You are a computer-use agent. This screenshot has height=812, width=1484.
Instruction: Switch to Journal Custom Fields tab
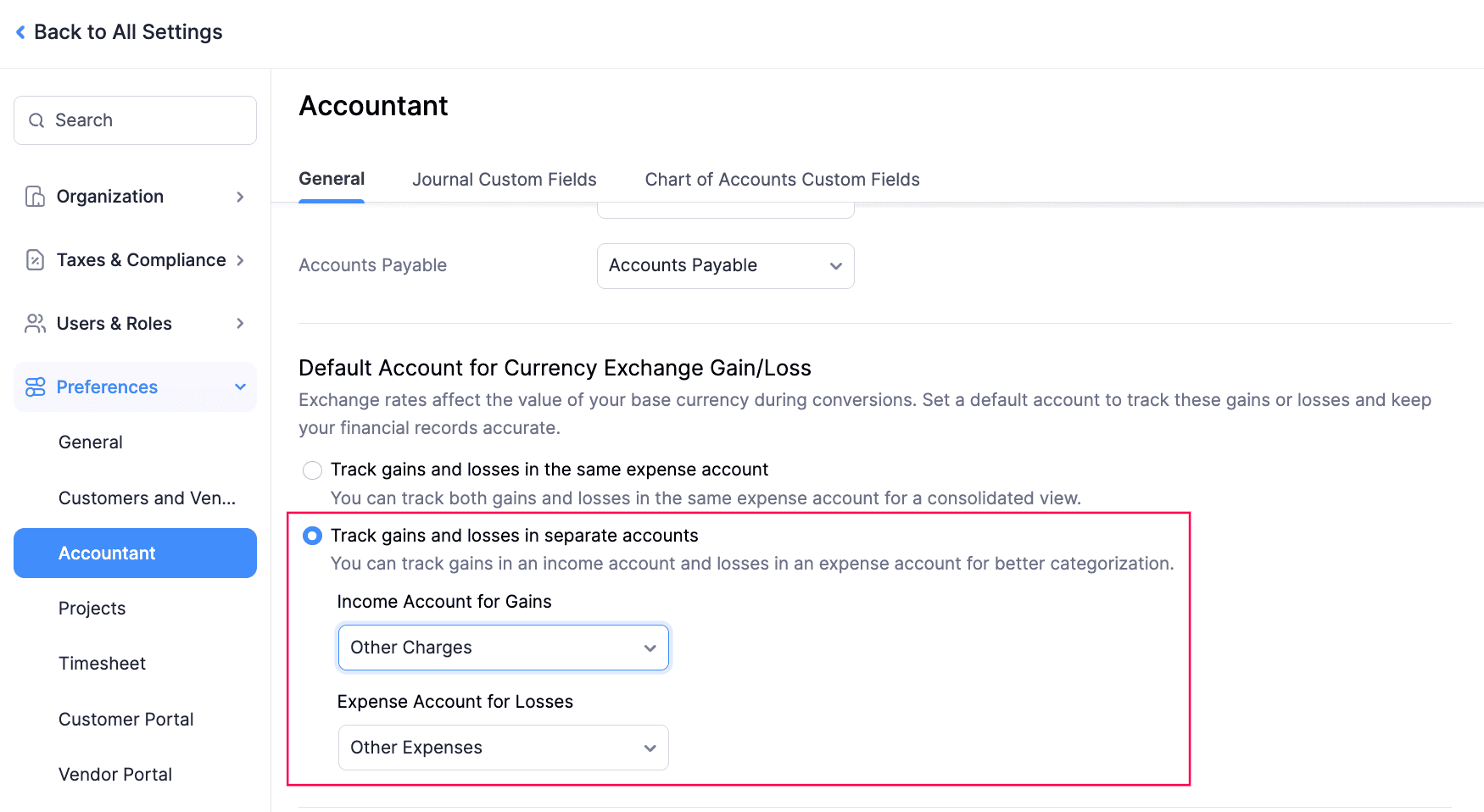pos(504,179)
